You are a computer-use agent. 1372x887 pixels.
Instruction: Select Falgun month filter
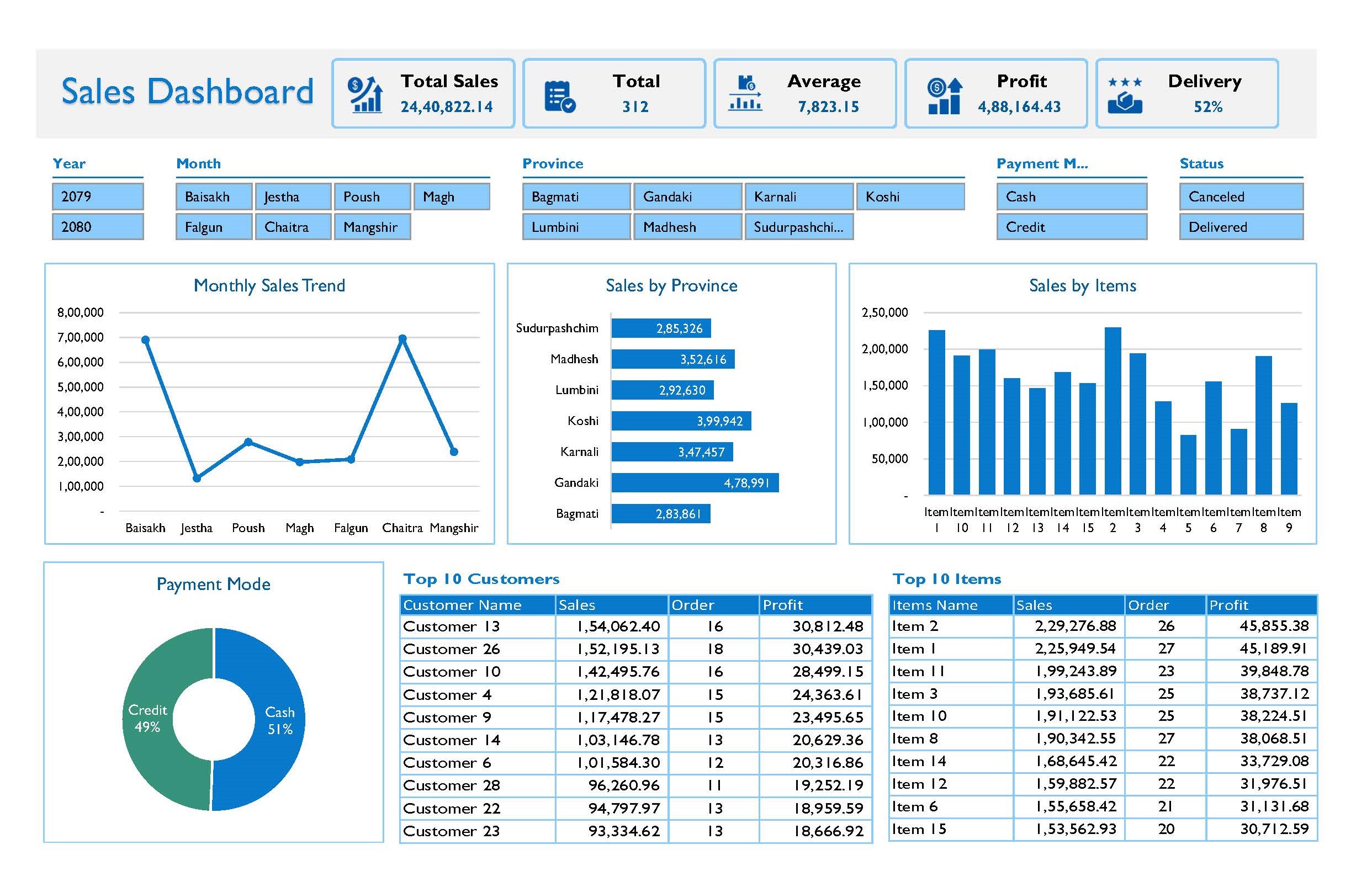[x=214, y=226]
